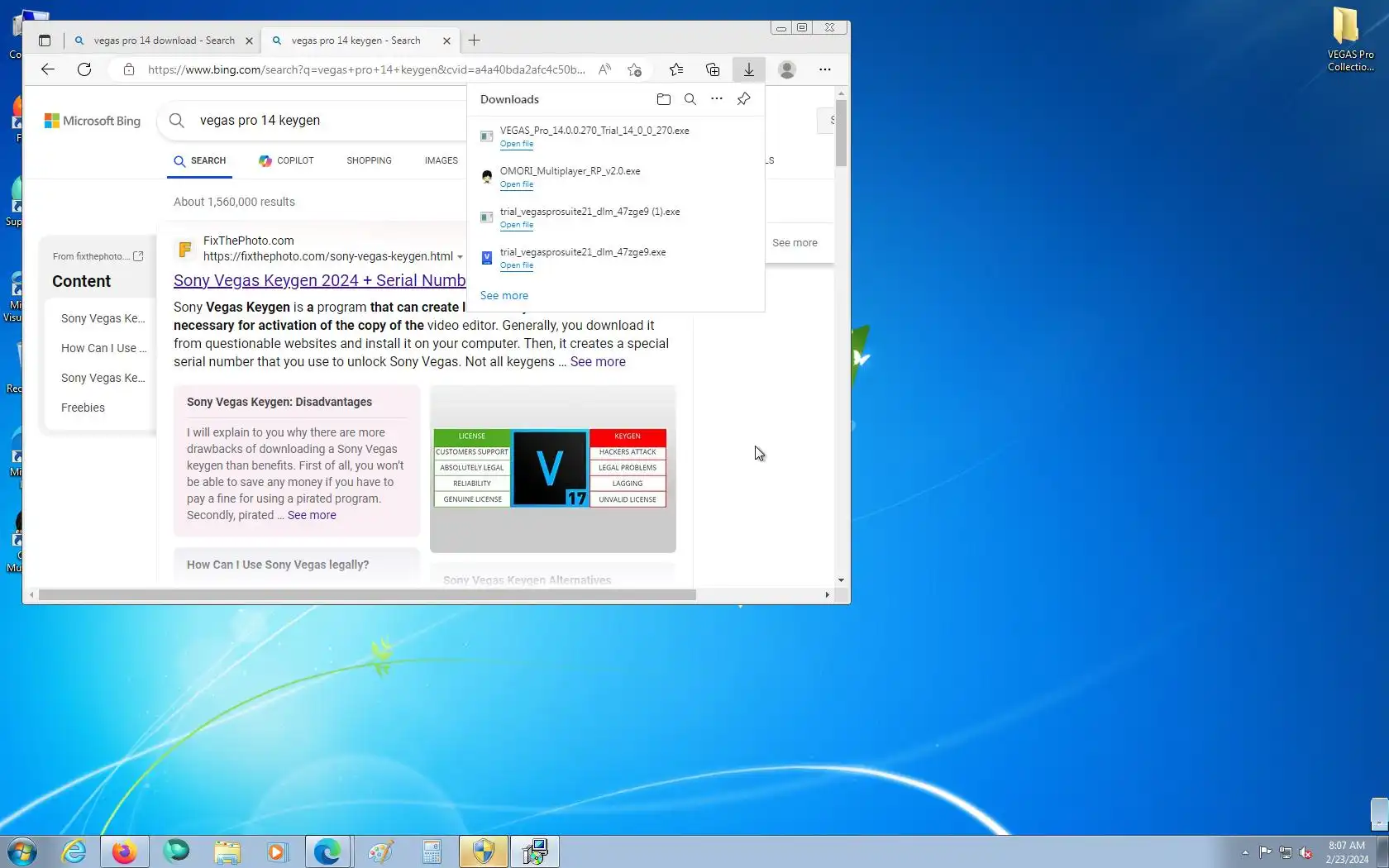Switch to the COPILOT tab
The image size is (1389, 868).
point(286,161)
